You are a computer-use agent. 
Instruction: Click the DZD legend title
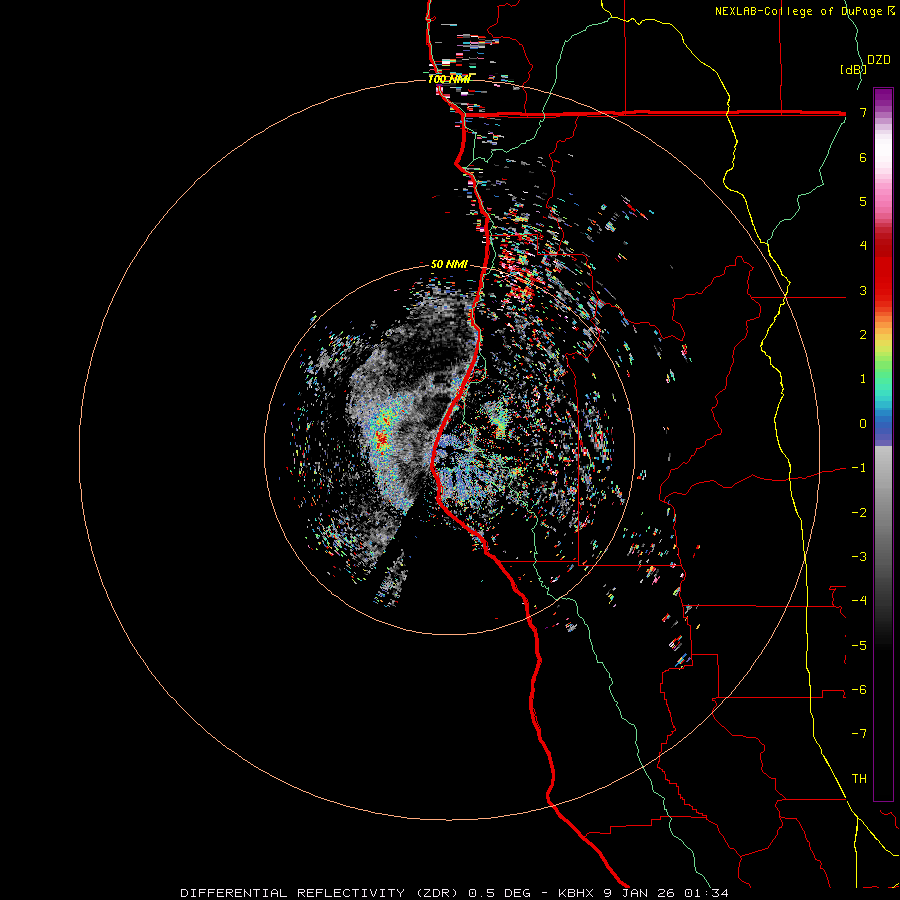878,60
